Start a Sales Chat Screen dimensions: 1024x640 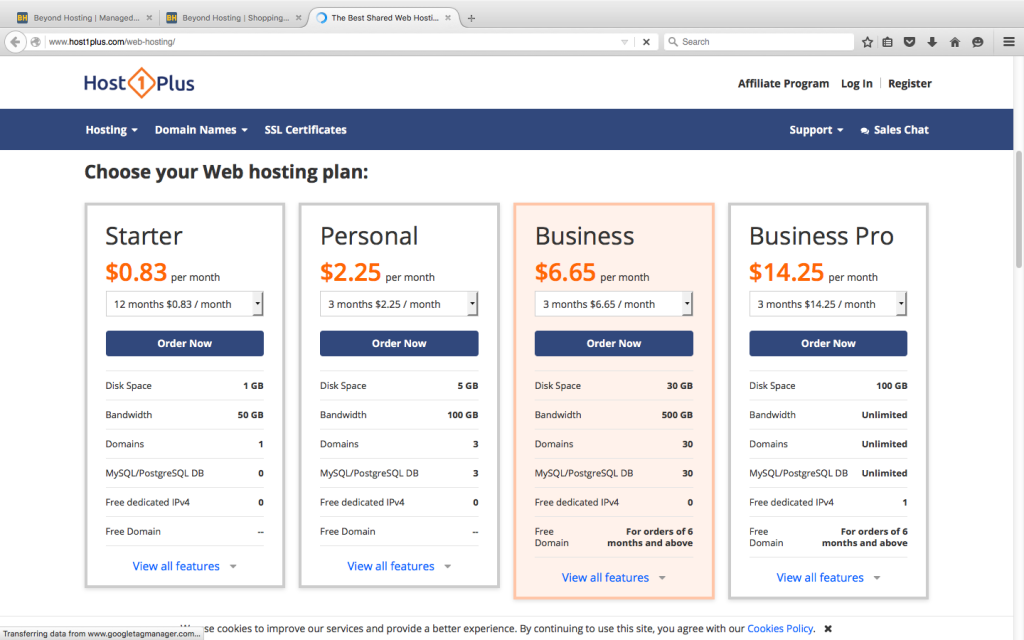click(894, 129)
